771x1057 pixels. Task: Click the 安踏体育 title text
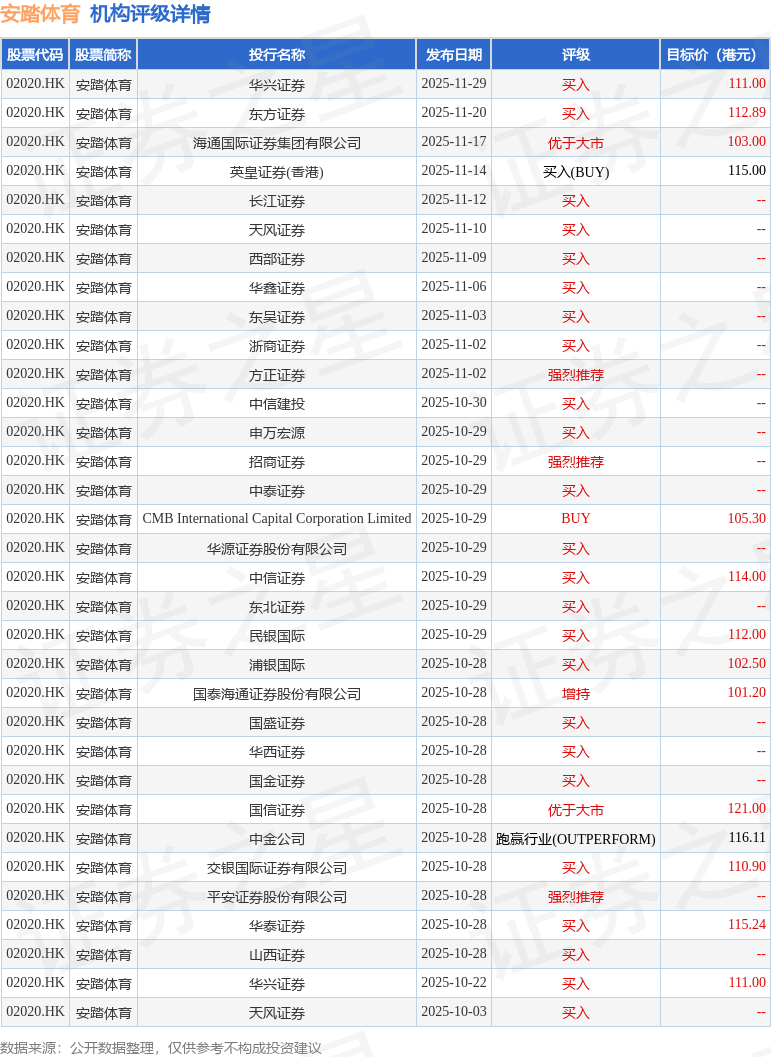coord(40,14)
